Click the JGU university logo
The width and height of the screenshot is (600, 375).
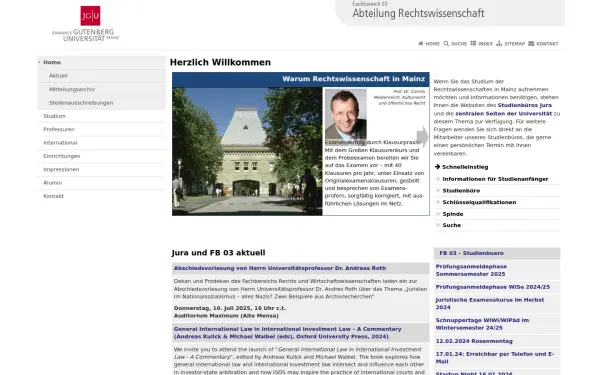[86, 24]
